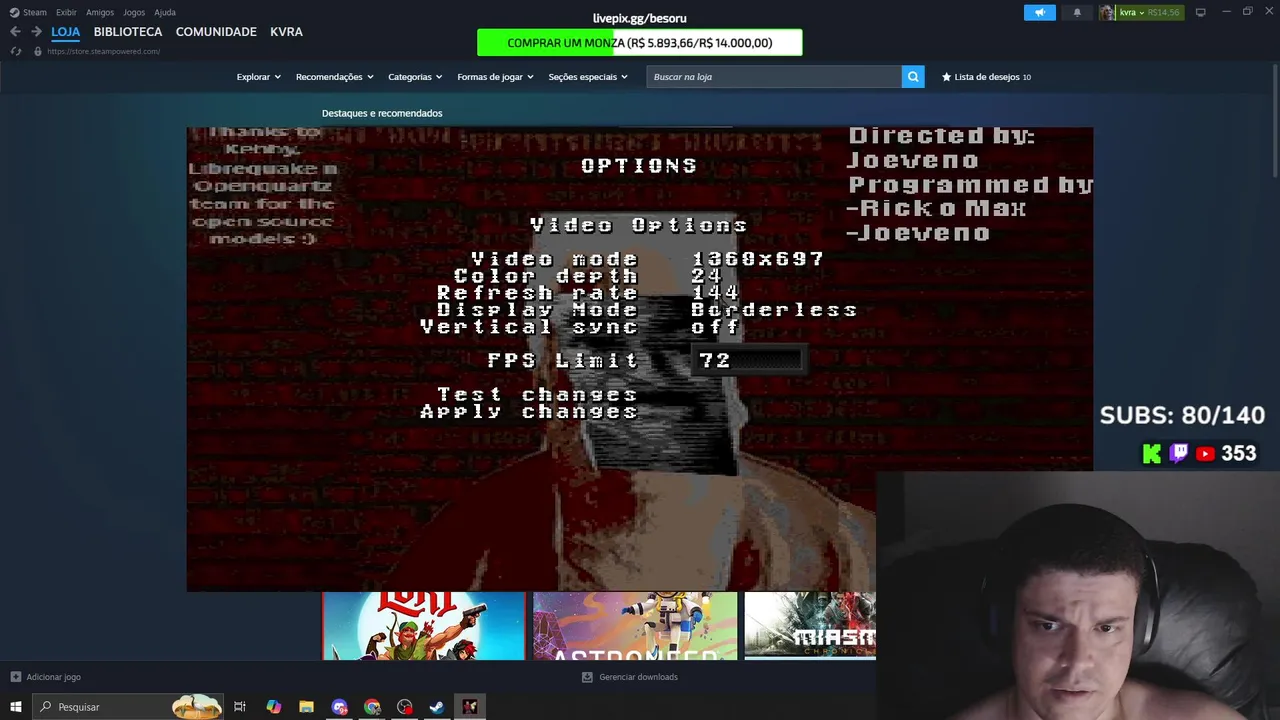
Task: Switch to Steam on the taskbar
Action: click(437, 707)
